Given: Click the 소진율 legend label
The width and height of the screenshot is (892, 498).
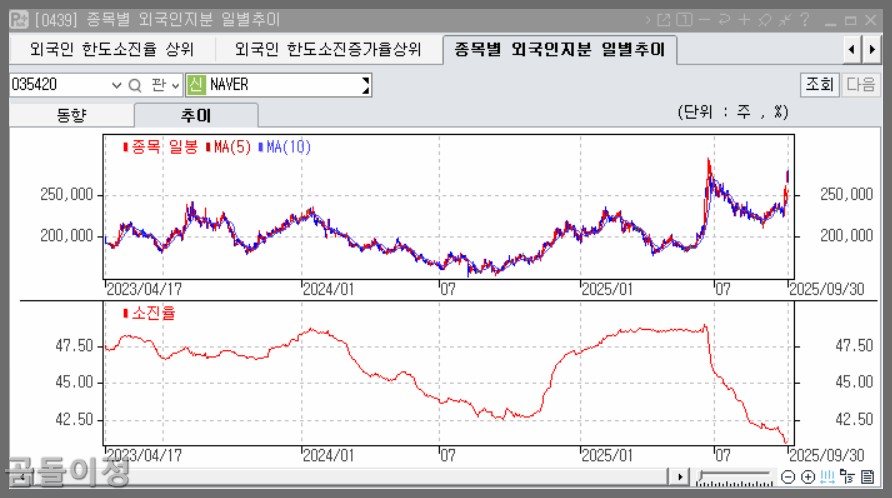Looking at the screenshot, I should pos(154,312).
